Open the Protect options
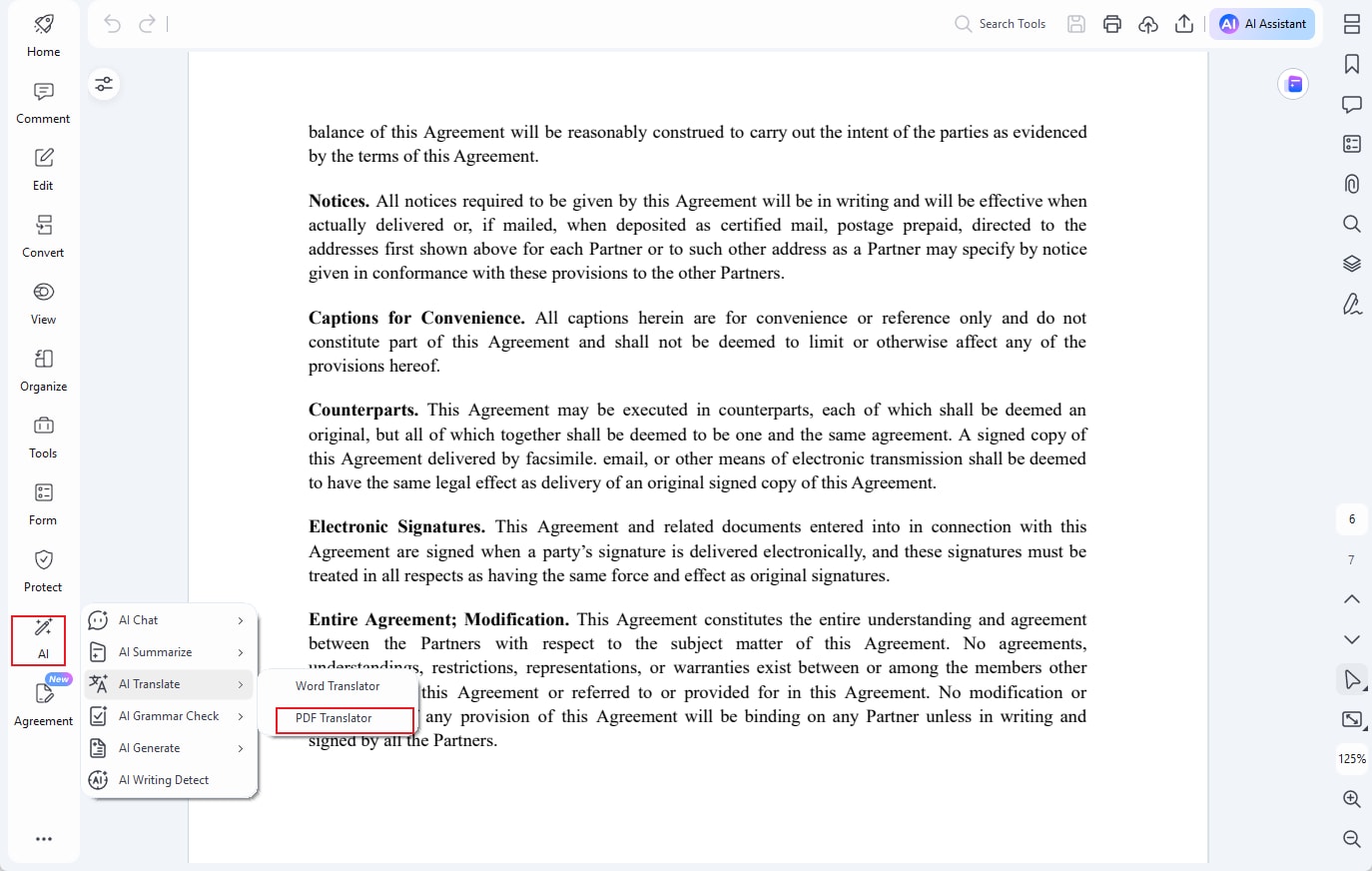 [x=43, y=571]
